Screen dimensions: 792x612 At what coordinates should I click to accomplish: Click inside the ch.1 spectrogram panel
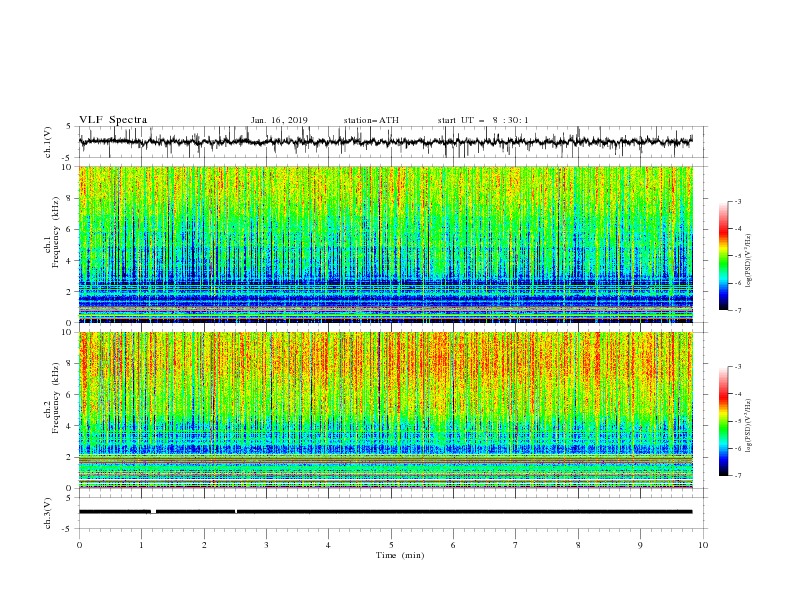click(x=385, y=244)
